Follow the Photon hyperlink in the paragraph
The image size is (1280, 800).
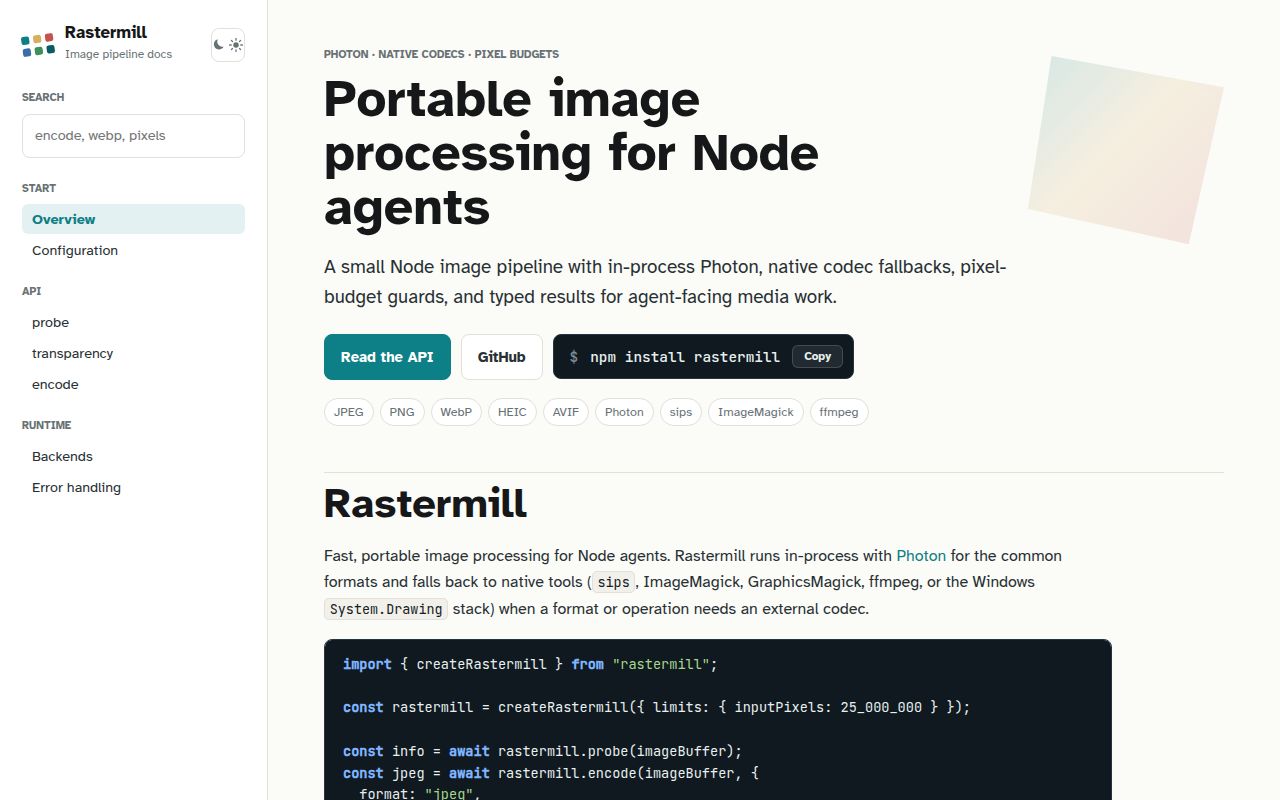click(921, 556)
